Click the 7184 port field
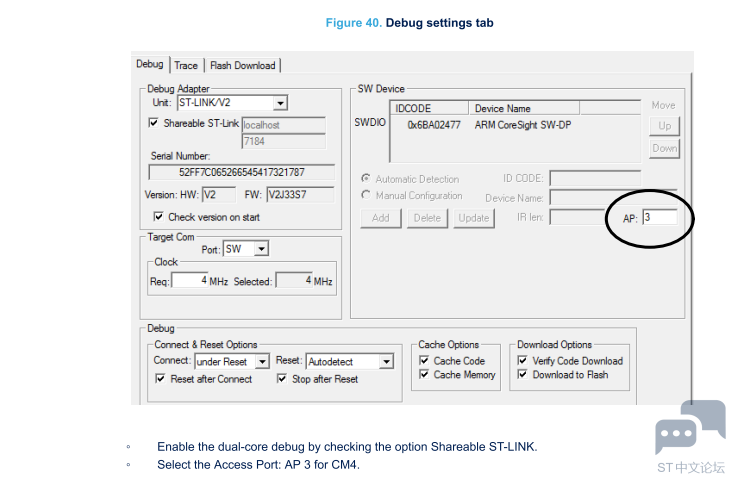Screen dimensions: 734x483 click(x=283, y=141)
